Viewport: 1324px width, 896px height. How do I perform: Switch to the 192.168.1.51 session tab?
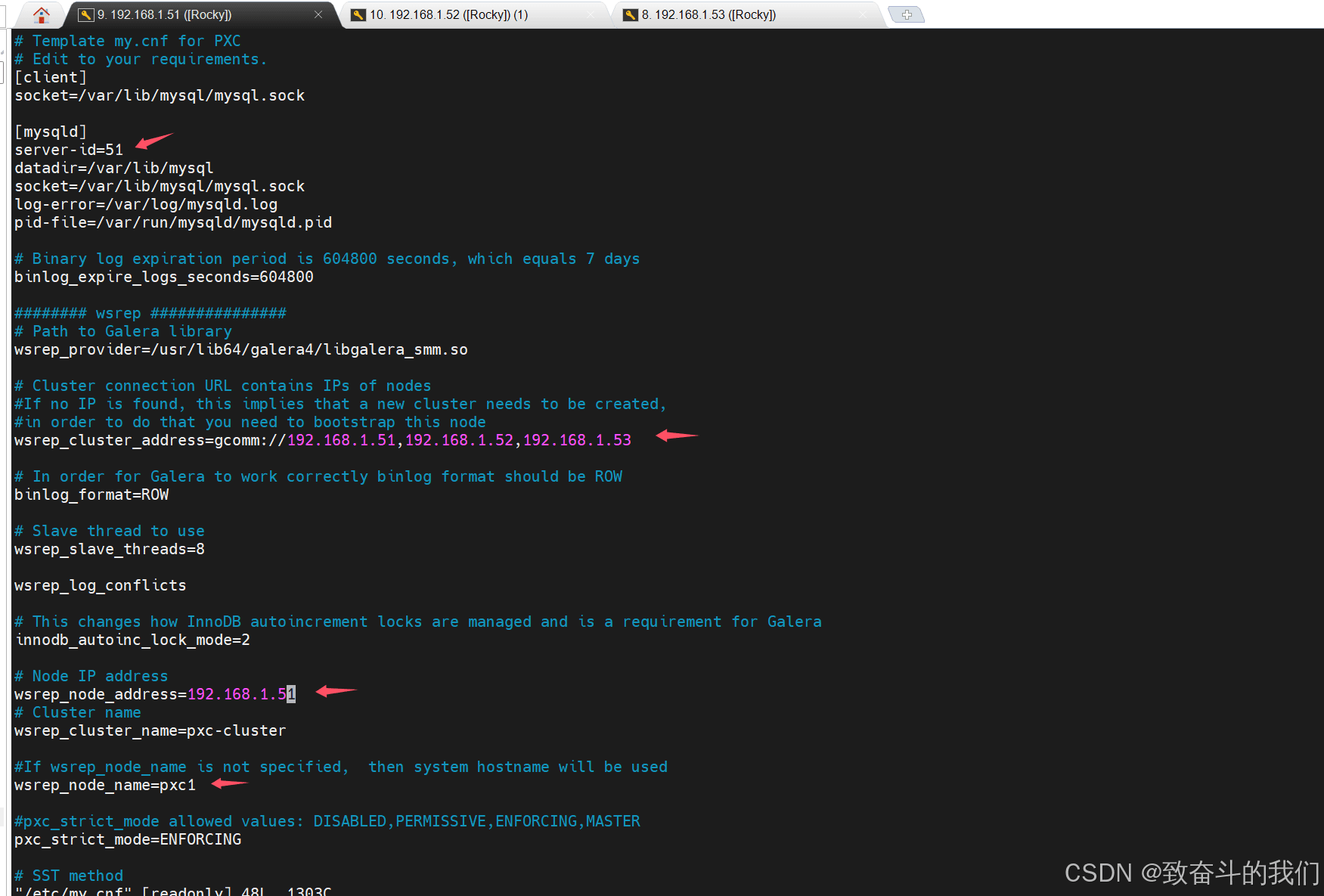pos(200,14)
